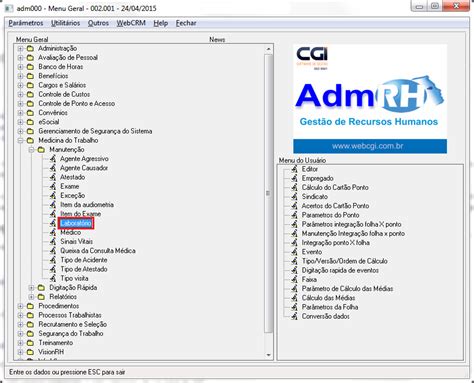Expand the Cargos e Salários node
Viewport: 474px width, 383px height.
coord(20,85)
